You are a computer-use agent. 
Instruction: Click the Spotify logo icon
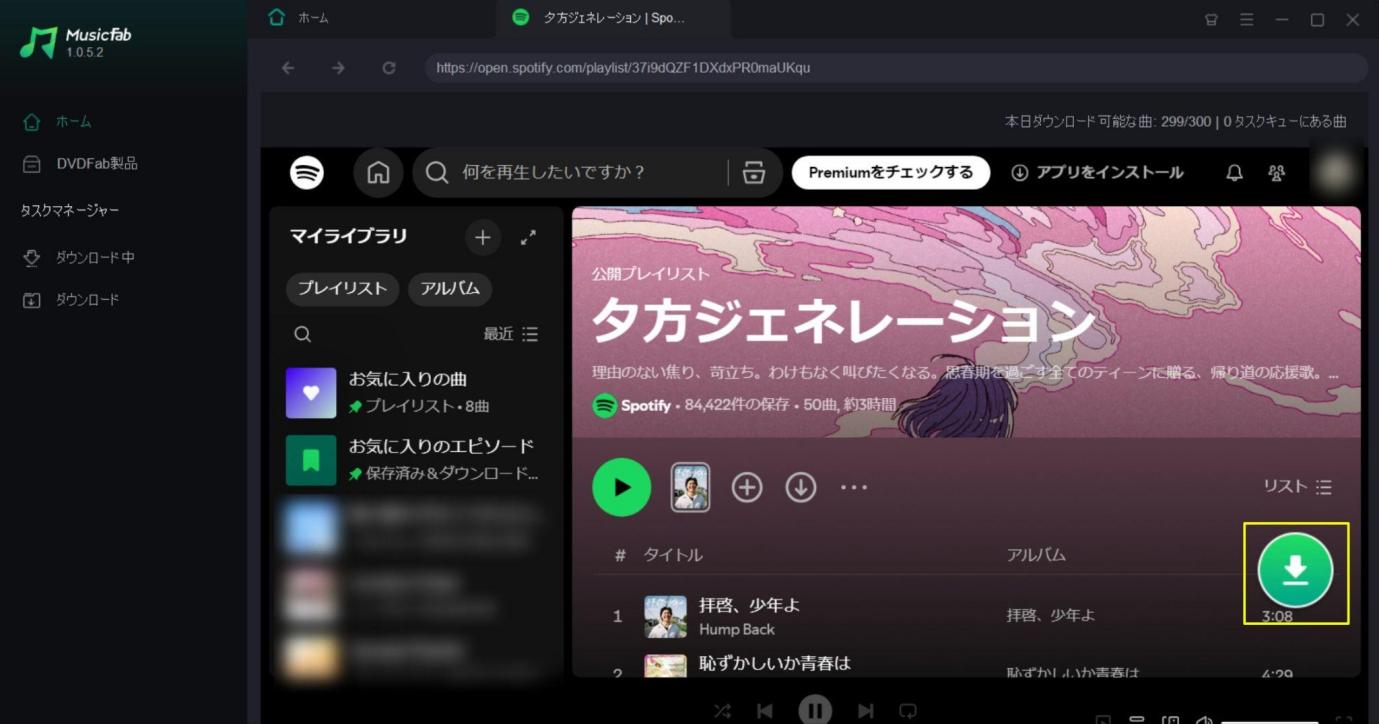click(x=307, y=172)
